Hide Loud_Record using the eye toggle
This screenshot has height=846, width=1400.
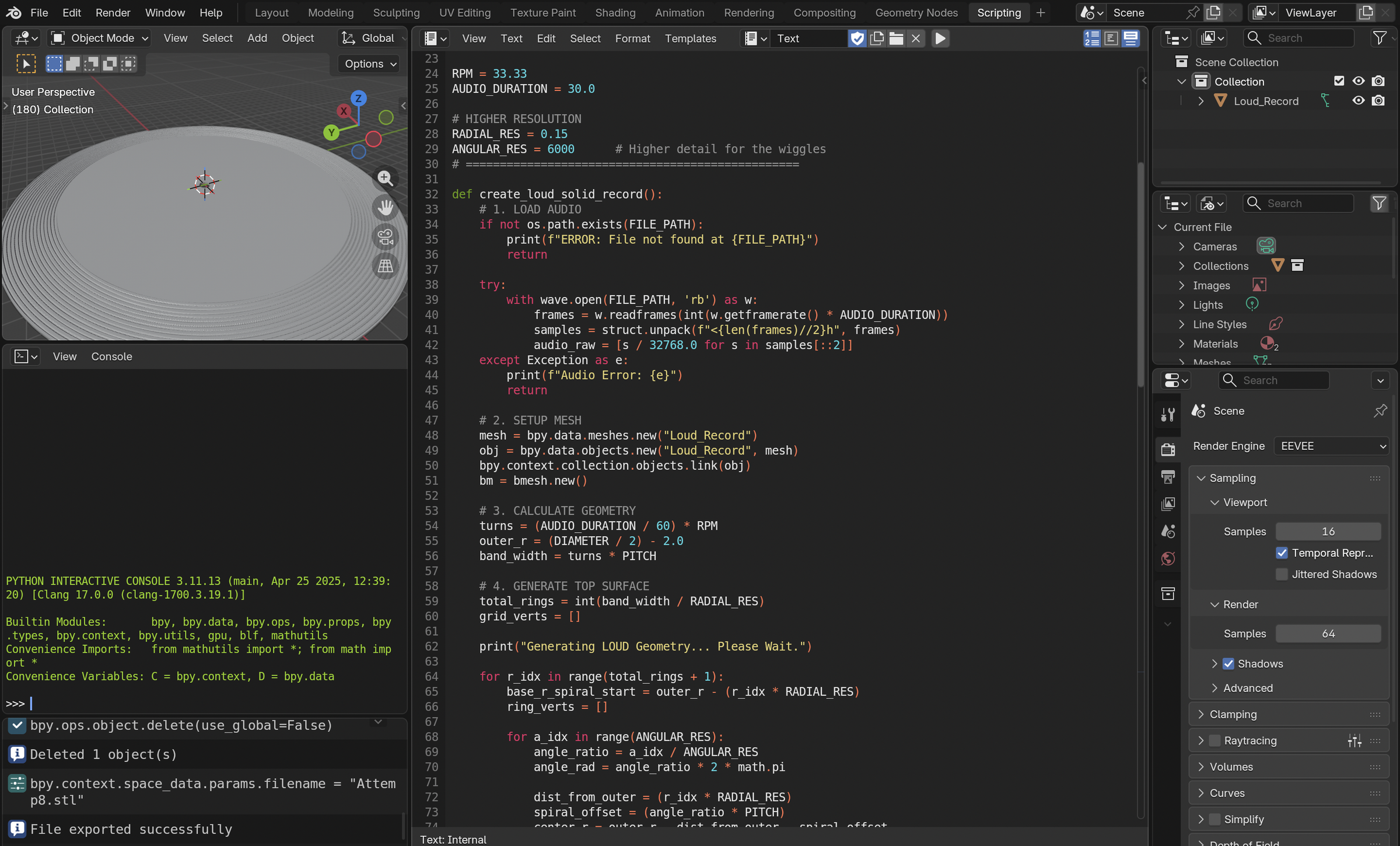click(x=1359, y=100)
